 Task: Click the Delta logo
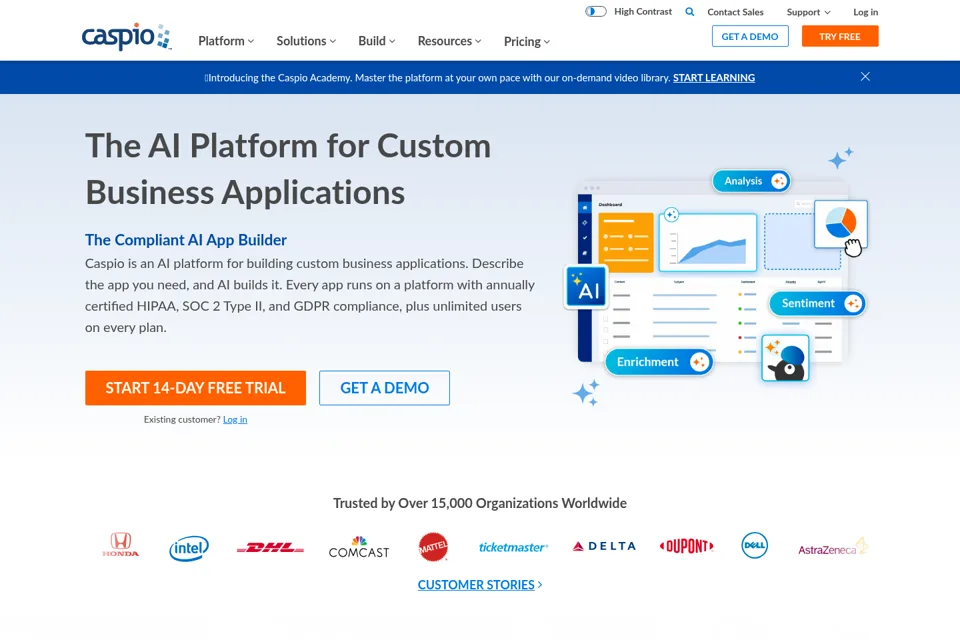point(604,546)
